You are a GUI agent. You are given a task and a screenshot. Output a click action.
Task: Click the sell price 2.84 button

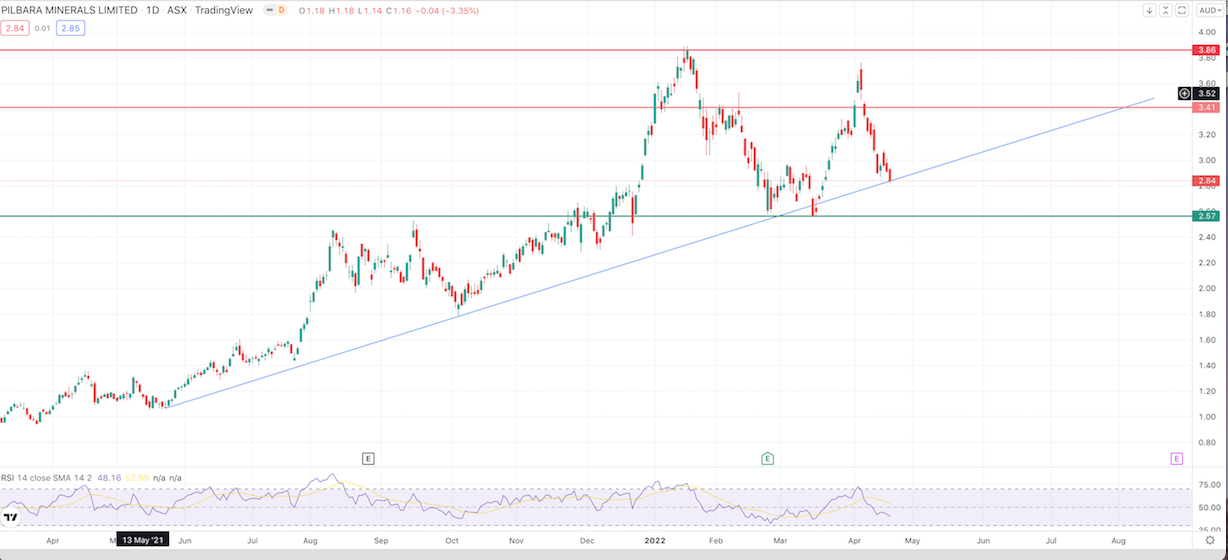pyautogui.click(x=15, y=28)
